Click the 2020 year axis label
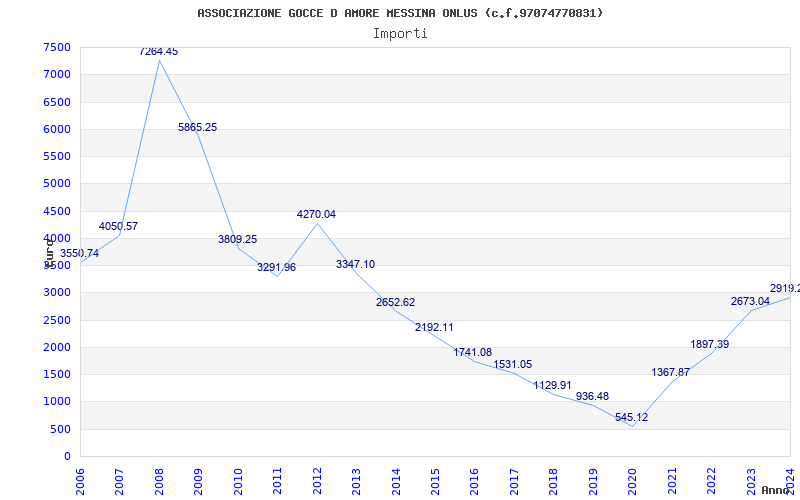800x500 pixels. tap(633, 481)
